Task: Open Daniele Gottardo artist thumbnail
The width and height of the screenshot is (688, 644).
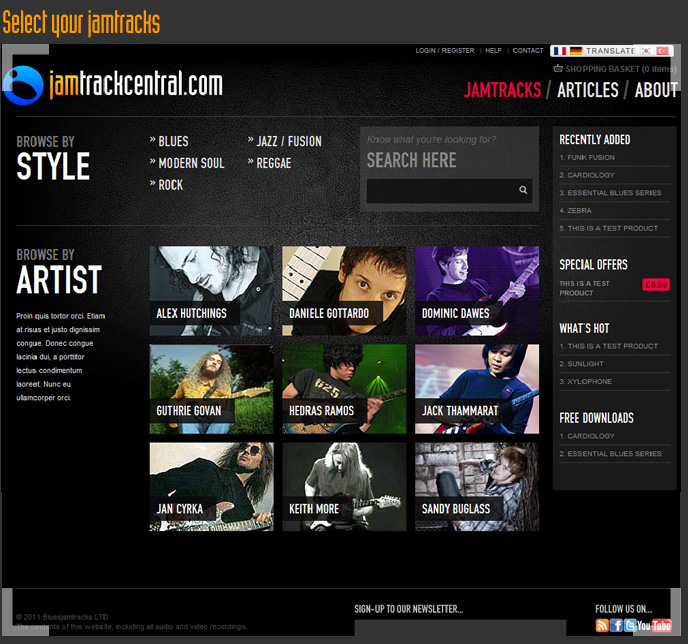Action: 344,291
